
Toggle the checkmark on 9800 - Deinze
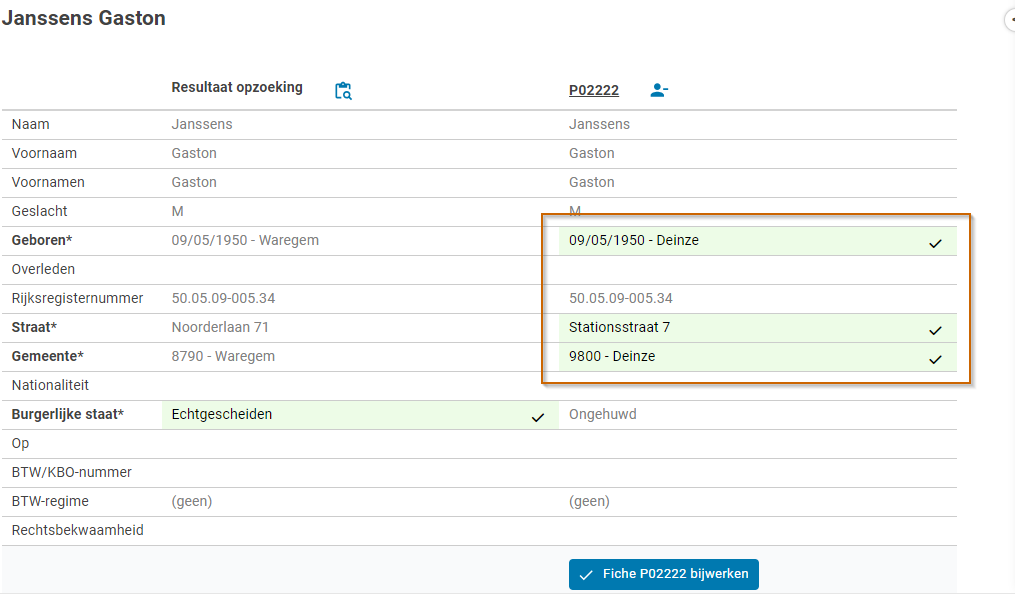tap(935, 359)
